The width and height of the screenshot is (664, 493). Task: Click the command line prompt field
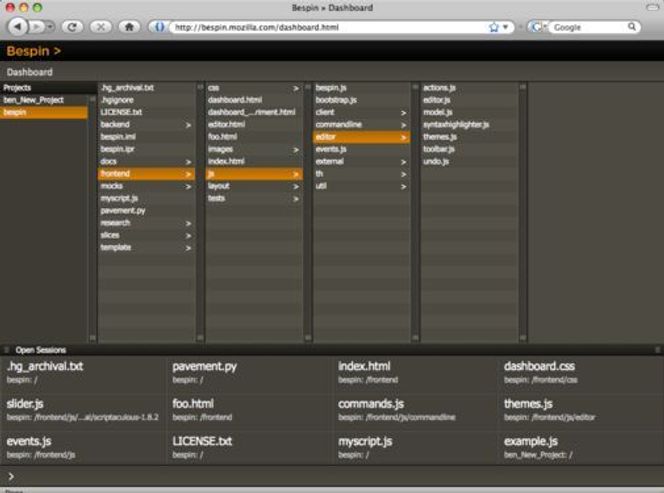(x=332, y=476)
